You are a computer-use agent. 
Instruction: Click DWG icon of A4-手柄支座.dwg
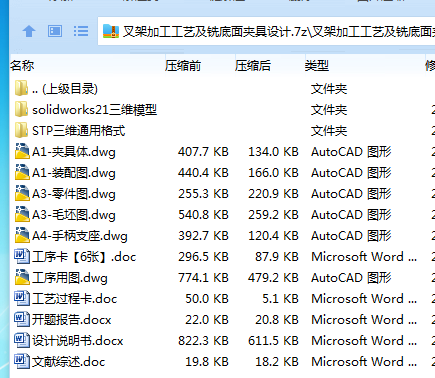(22, 235)
